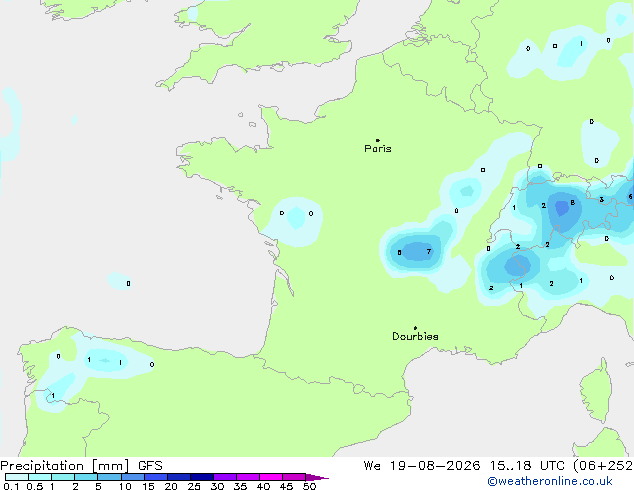Open the weatheronline.co.uk copyright link
The height and width of the screenshot is (490, 634).
(550, 481)
